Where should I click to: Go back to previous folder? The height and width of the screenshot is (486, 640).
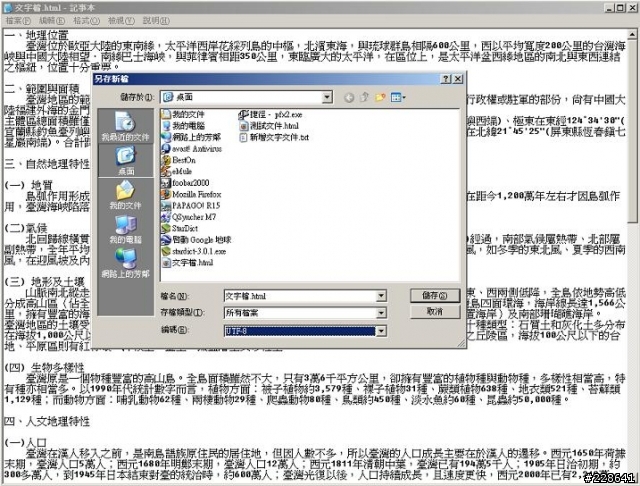[x=349, y=98]
